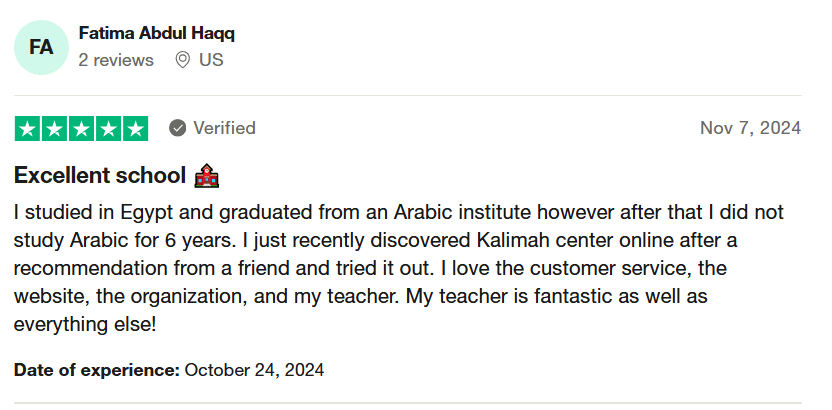Click the review paragraph mentioning Kalimah center
832x410 pixels.
click(398, 268)
